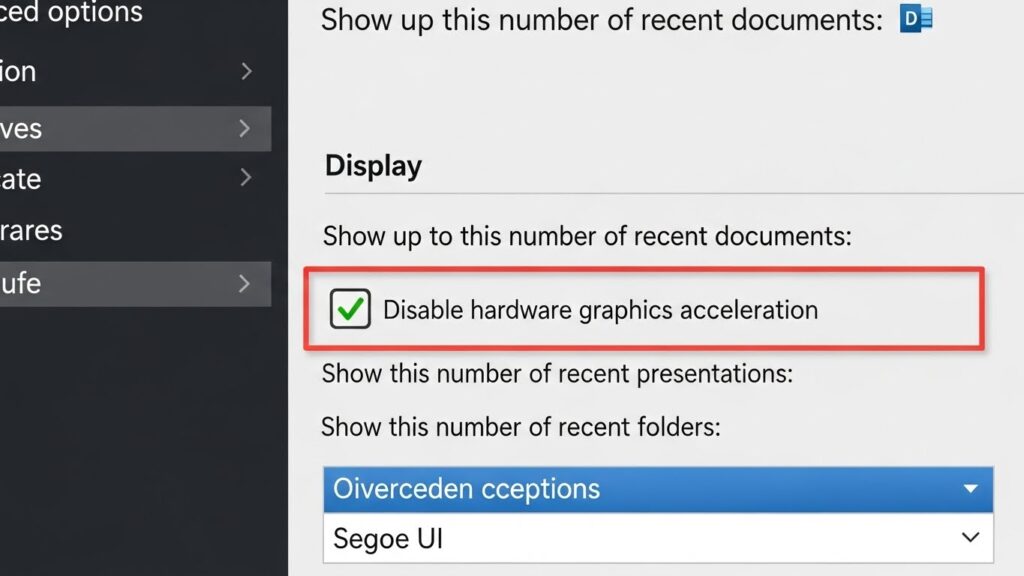
Task: Click the Display section heading
Action: [x=373, y=166]
